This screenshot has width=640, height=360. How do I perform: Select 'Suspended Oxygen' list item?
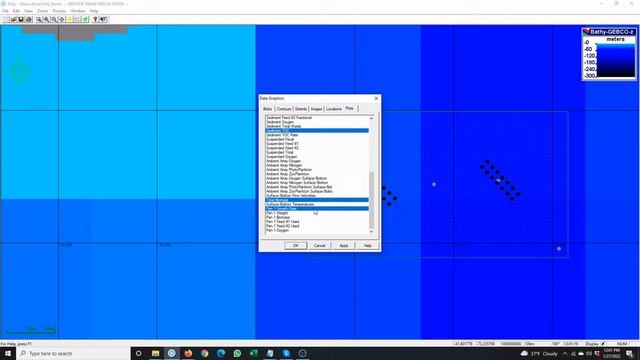[x=317, y=157]
